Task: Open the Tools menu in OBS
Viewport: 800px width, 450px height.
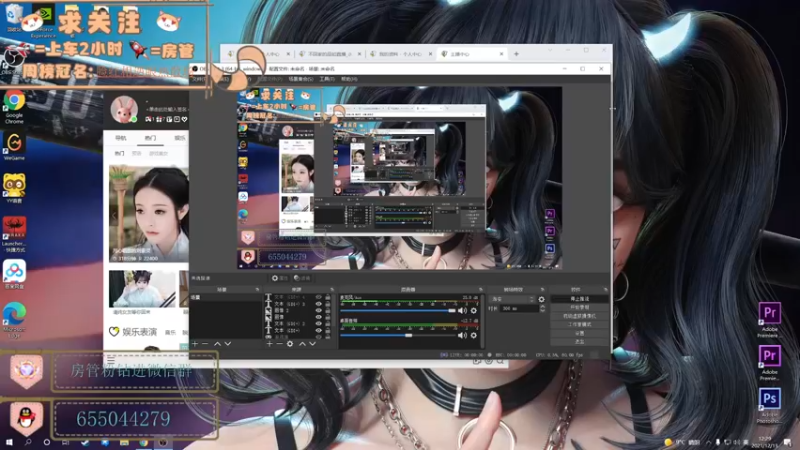Action: pos(327,79)
